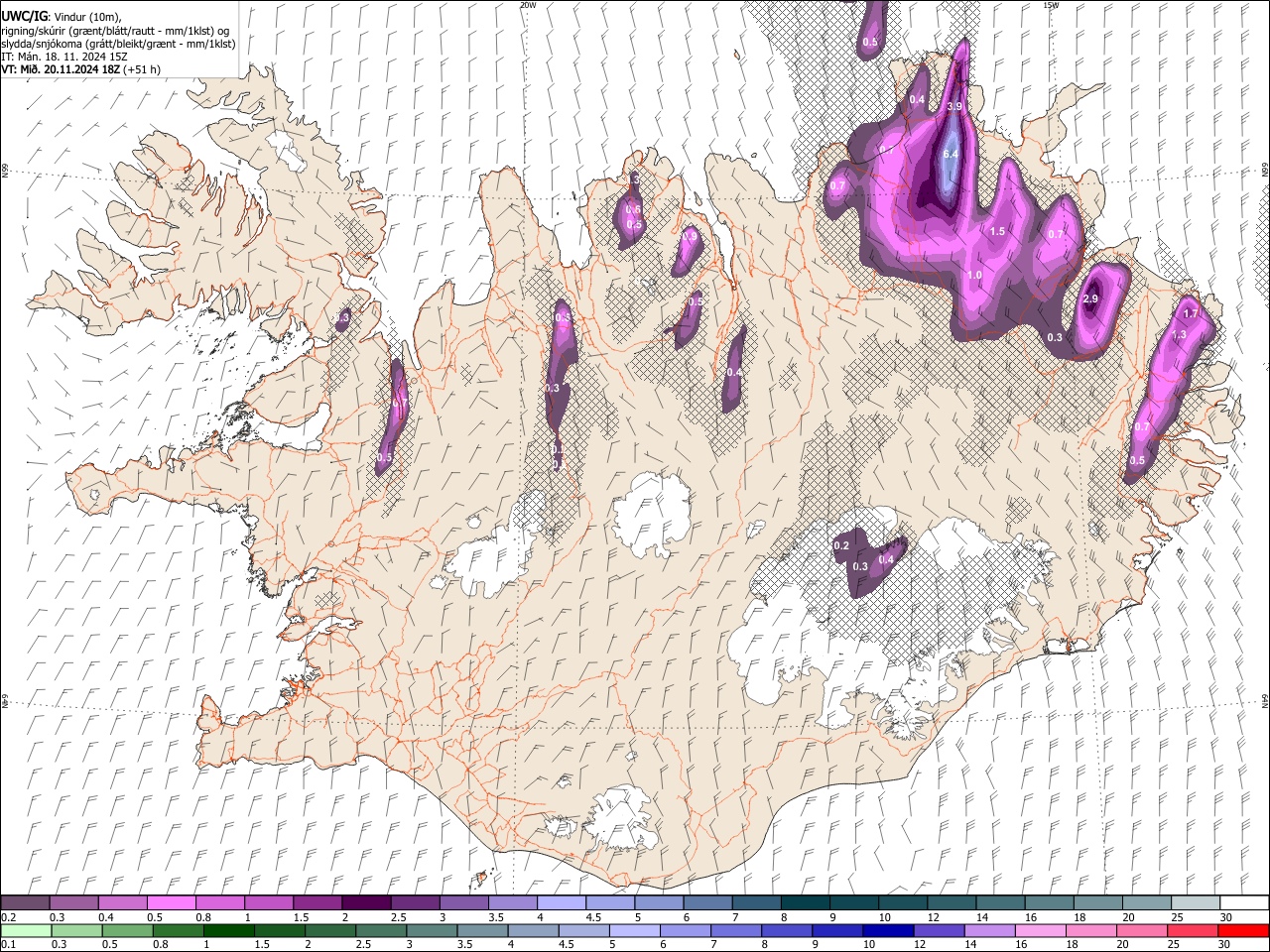The width and height of the screenshot is (1270, 952).
Task: Select snow scale swatch between 8 and 9
Action: click(804, 902)
